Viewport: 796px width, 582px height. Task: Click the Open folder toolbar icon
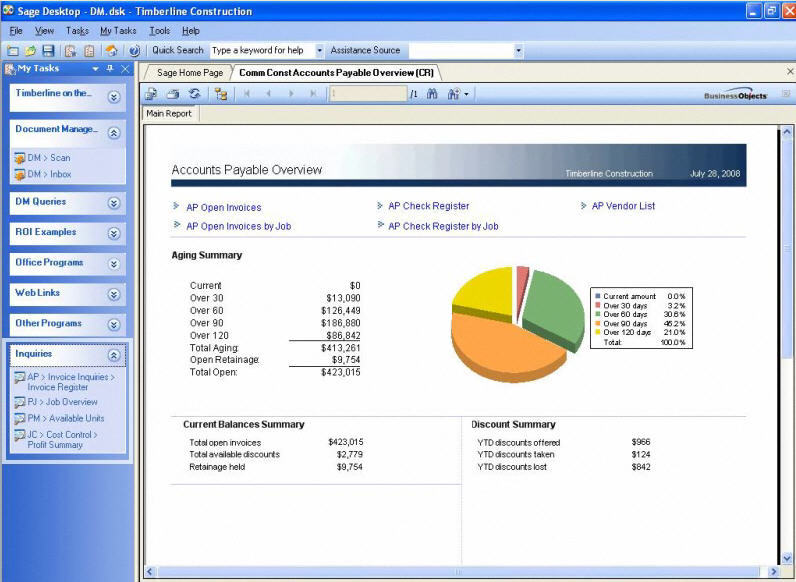[30, 51]
